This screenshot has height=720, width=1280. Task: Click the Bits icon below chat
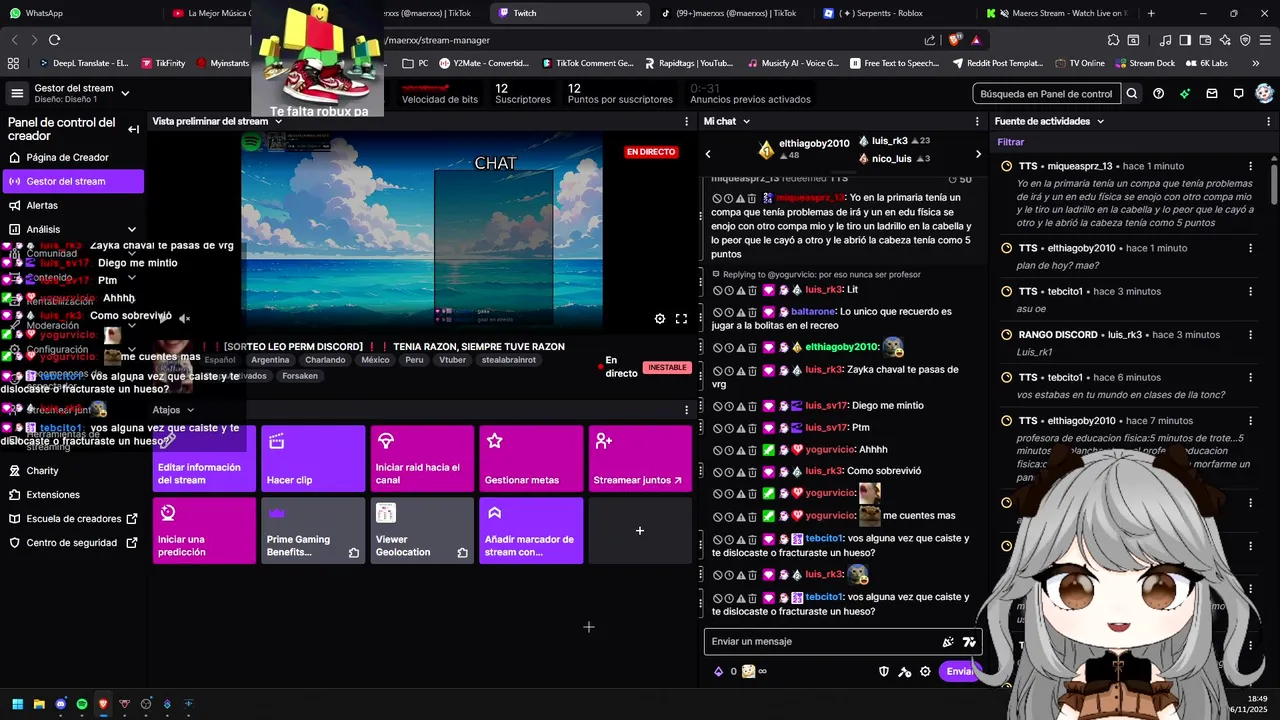[x=718, y=672]
